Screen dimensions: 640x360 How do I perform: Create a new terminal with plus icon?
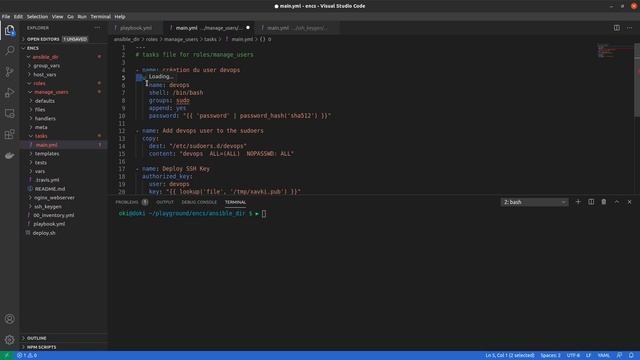point(578,202)
